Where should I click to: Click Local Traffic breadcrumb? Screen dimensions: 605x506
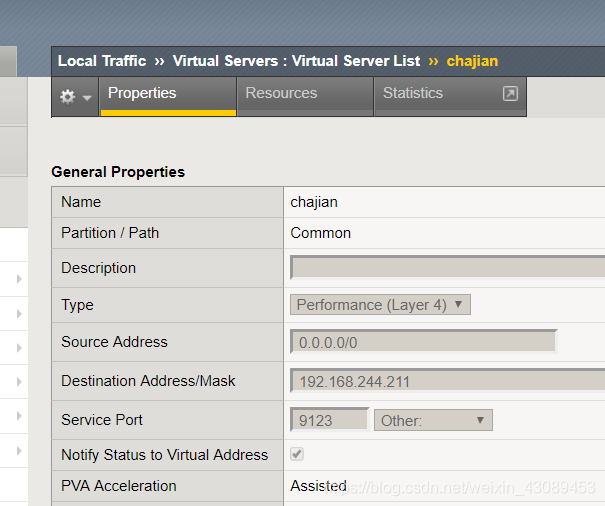click(102, 61)
